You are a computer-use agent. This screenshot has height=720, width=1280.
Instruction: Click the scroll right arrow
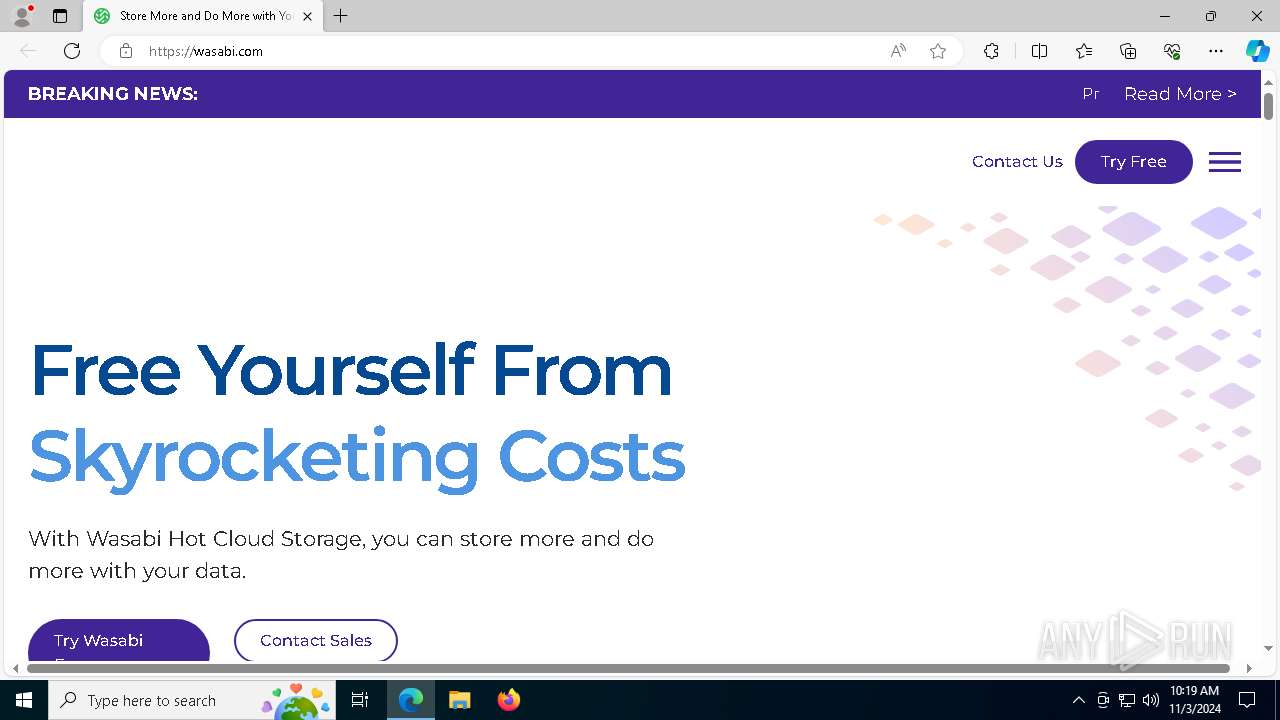click(x=1249, y=668)
